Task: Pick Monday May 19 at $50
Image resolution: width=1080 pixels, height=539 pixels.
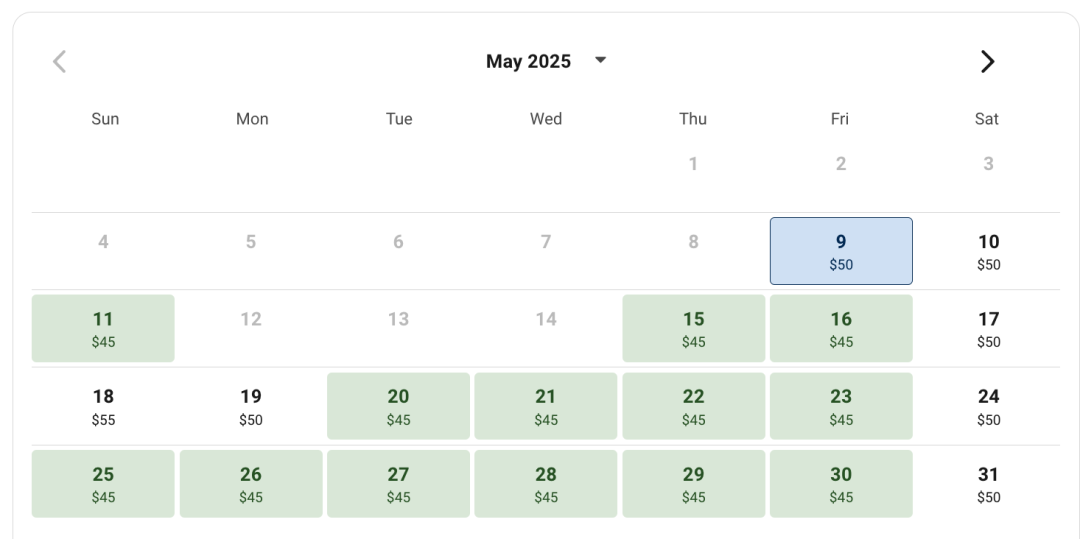Action: tap(251, 406)
